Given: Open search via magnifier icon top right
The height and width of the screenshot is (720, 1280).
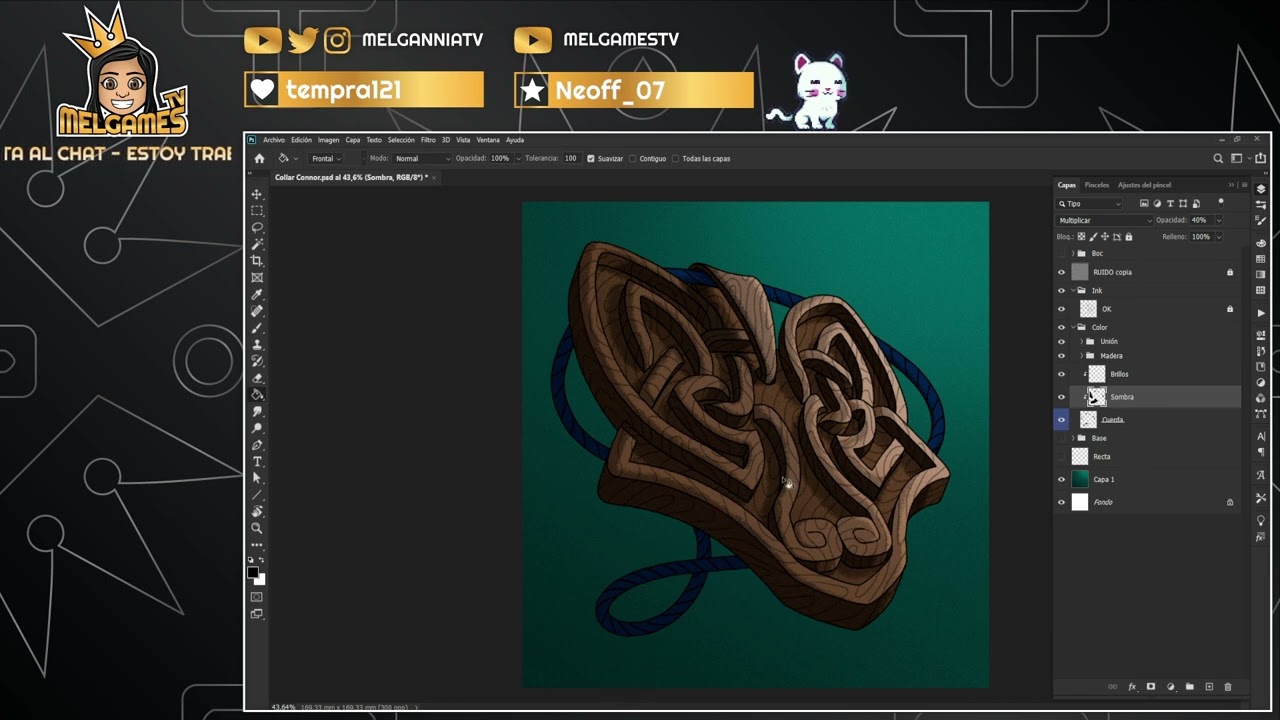Looking at the screenshot, I should coord(1218,158).
